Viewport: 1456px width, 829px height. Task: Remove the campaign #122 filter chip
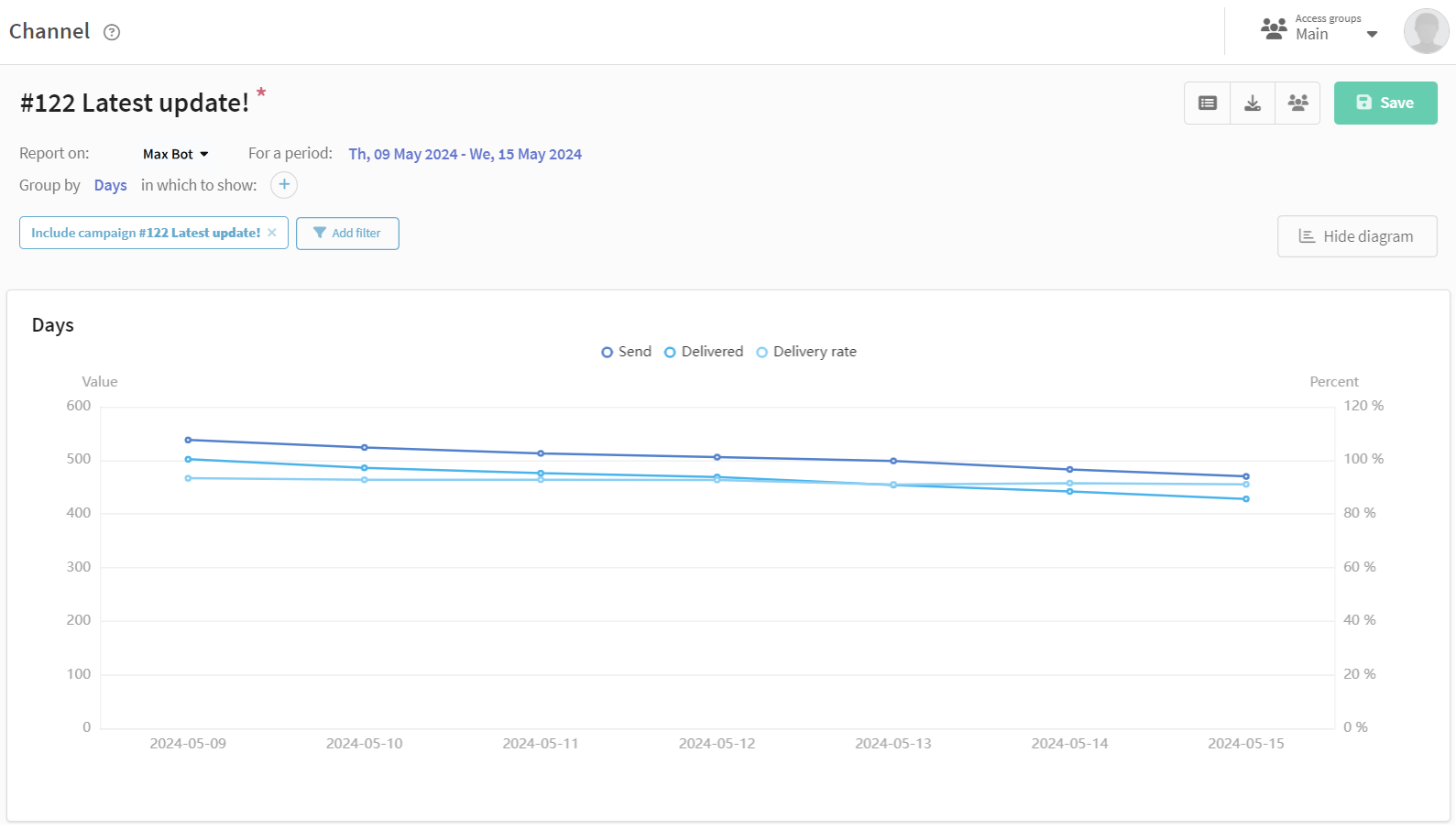coord(272,233)
